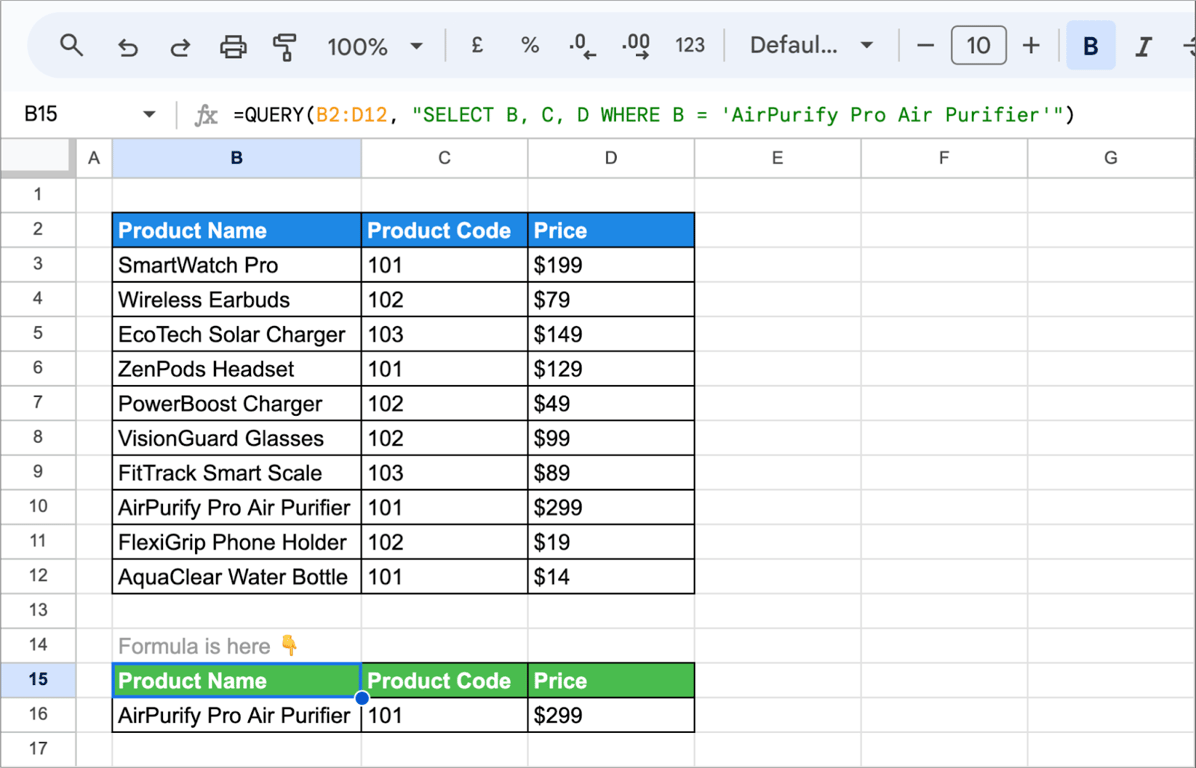Select row 15 header
The height and width of the screenshot is (768, 1196).
point(37,680)
